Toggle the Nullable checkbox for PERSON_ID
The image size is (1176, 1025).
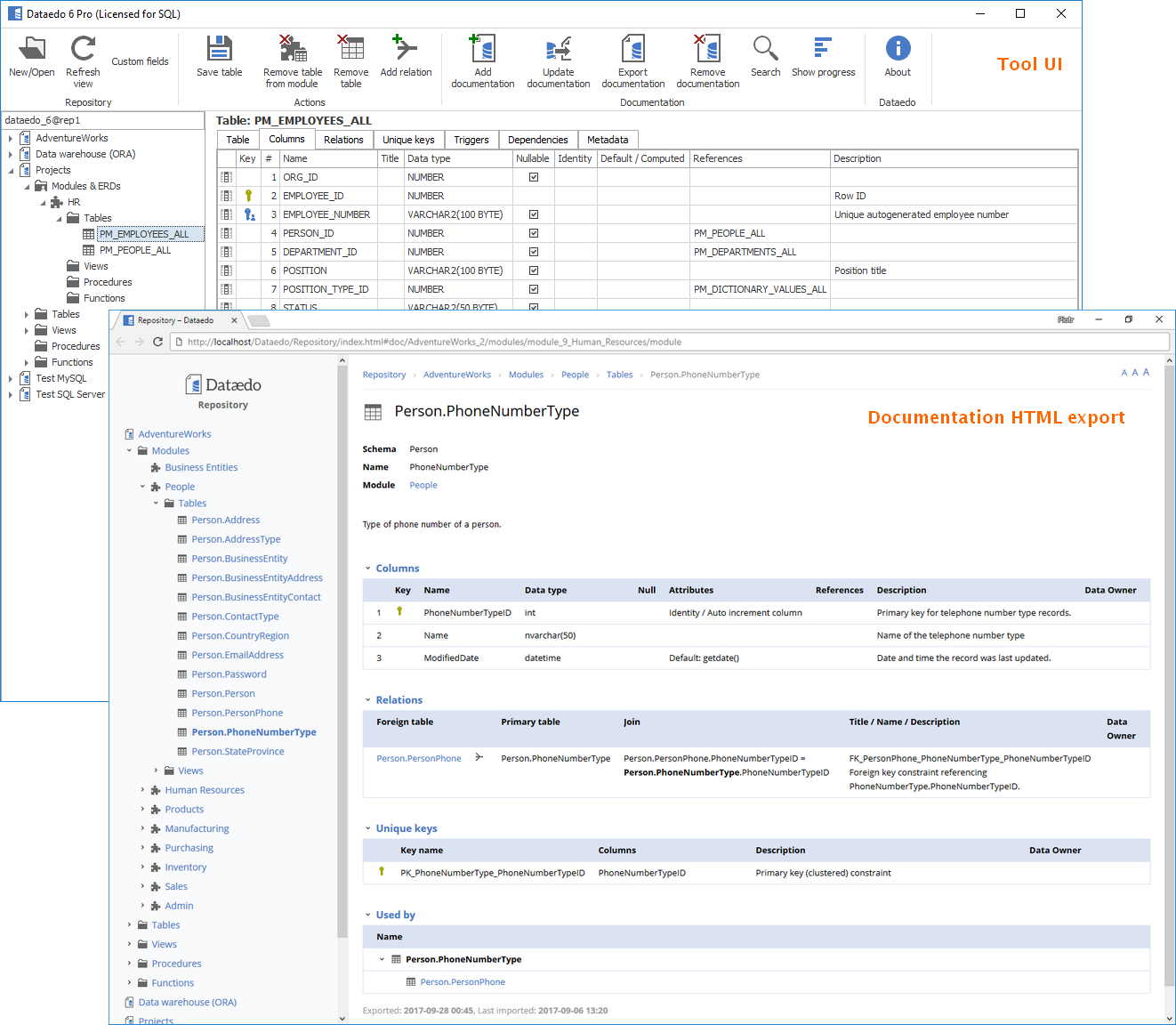(x=534, y=233)
